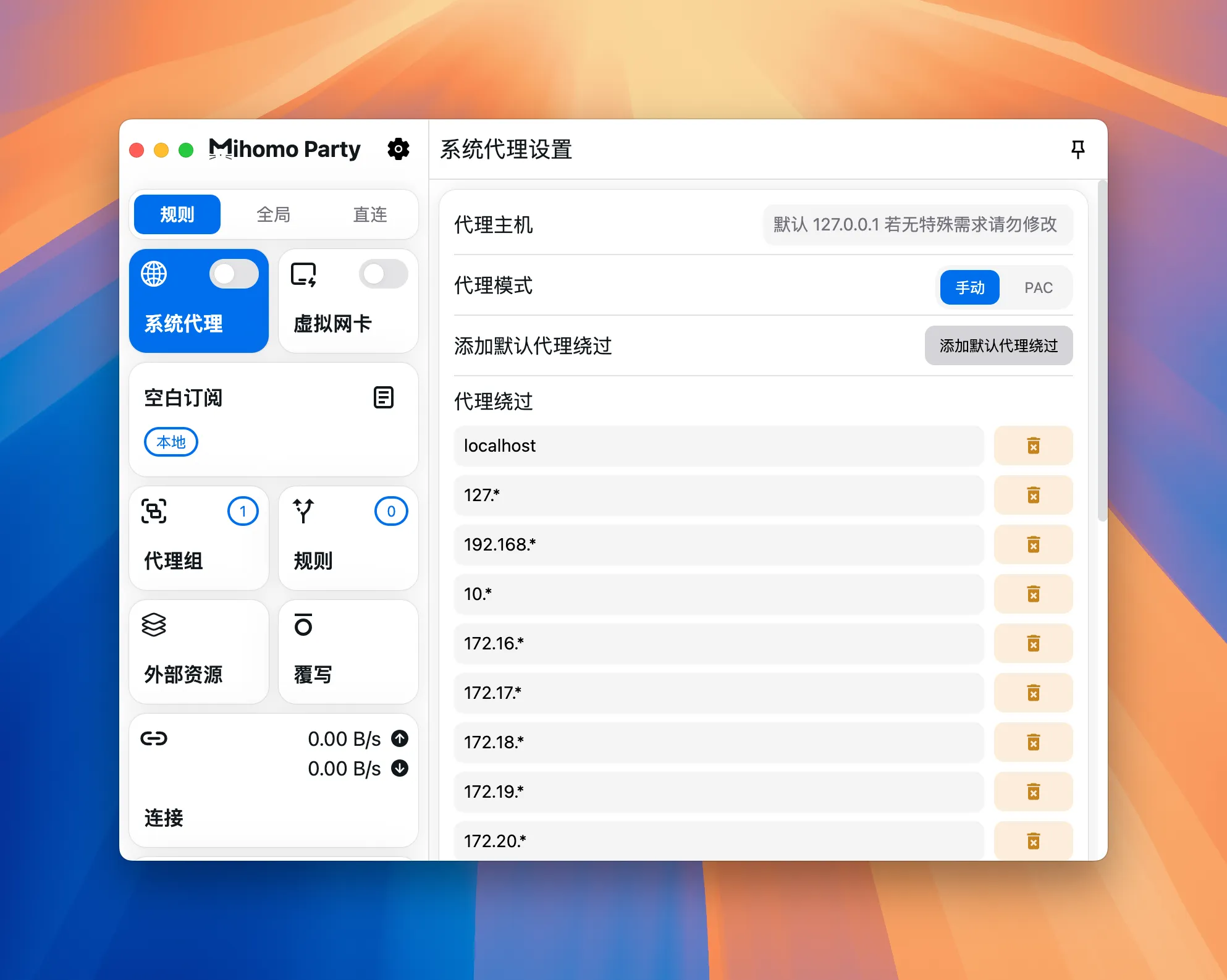This screenshot has width=1227, height=980.
Task: Select PAC proxy mode
Action: point(1037,287)
